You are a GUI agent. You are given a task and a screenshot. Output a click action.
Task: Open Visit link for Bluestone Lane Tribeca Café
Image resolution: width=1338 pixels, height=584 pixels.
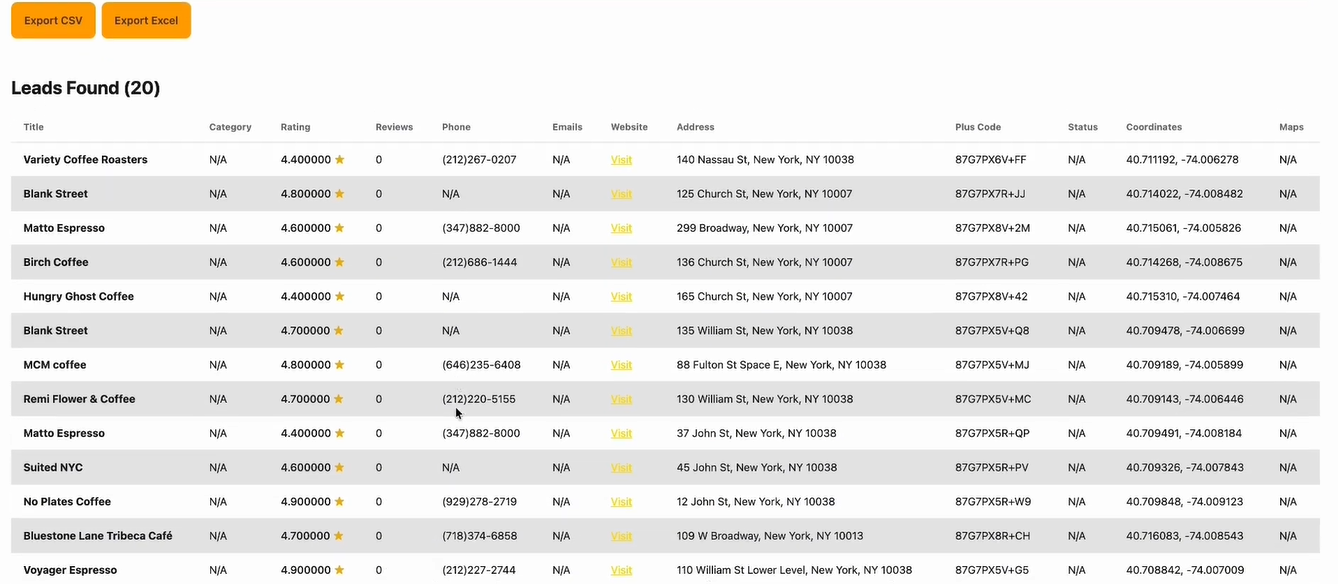[621, 536]
